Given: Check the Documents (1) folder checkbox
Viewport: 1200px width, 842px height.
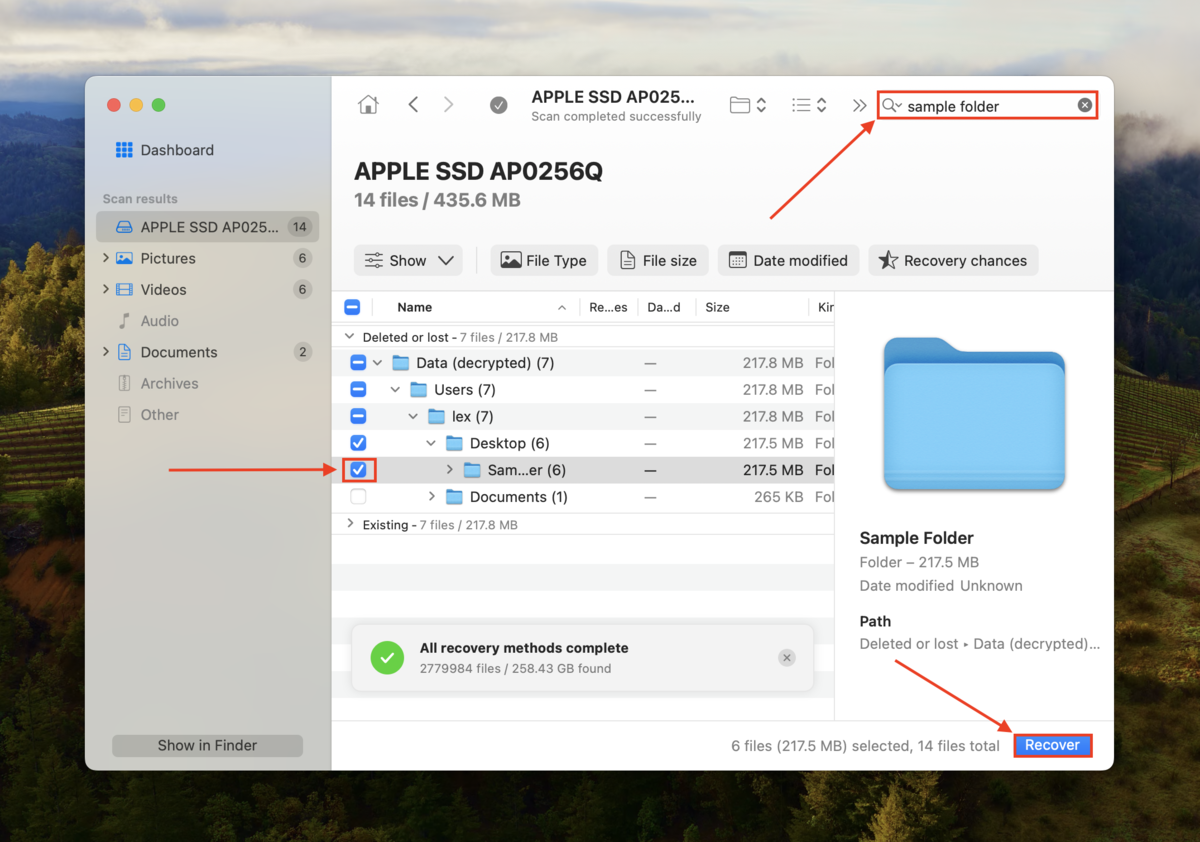Looking at the screenshot, I should pyautogui.click(x=358, y=497).
